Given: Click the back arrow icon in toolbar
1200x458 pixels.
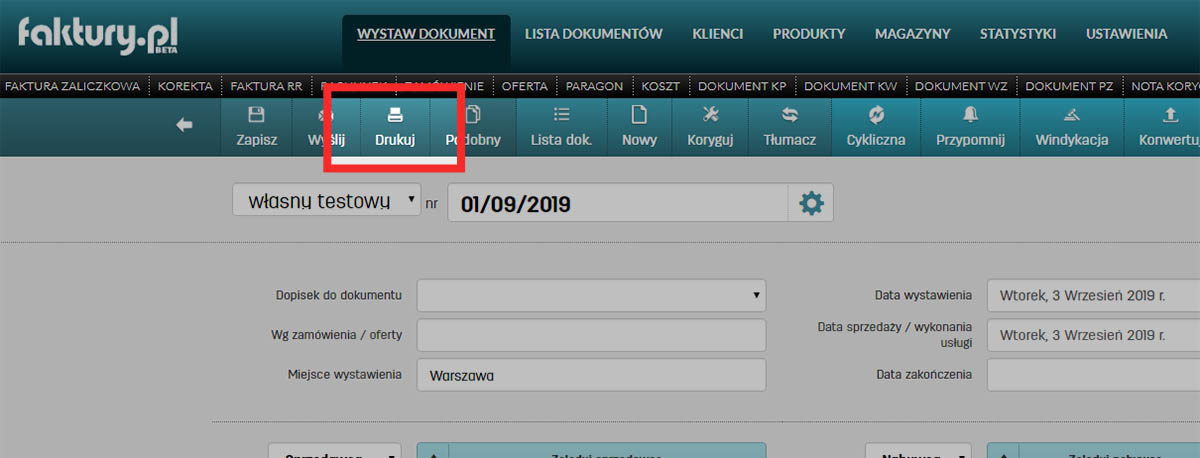Looking at the screenshot, I should pos(184,125).
